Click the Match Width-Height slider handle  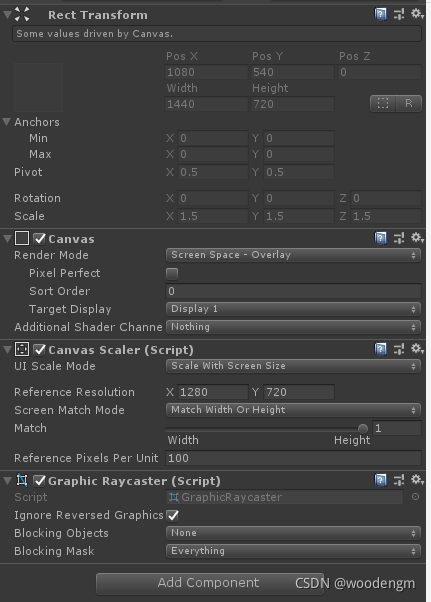(363, 428)
